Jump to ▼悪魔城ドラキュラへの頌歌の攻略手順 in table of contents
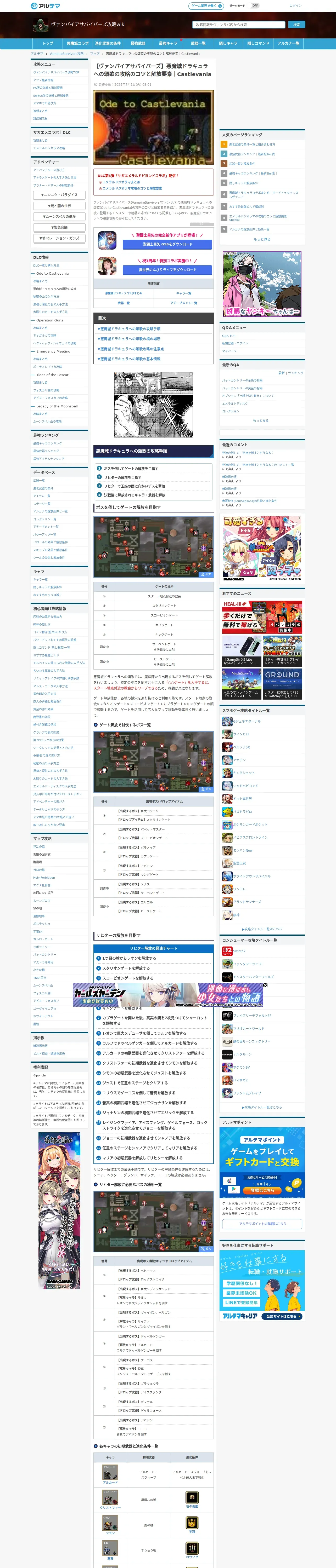Image resolution: width=336 pixels, height=1568 pixels. click(129, 329)
